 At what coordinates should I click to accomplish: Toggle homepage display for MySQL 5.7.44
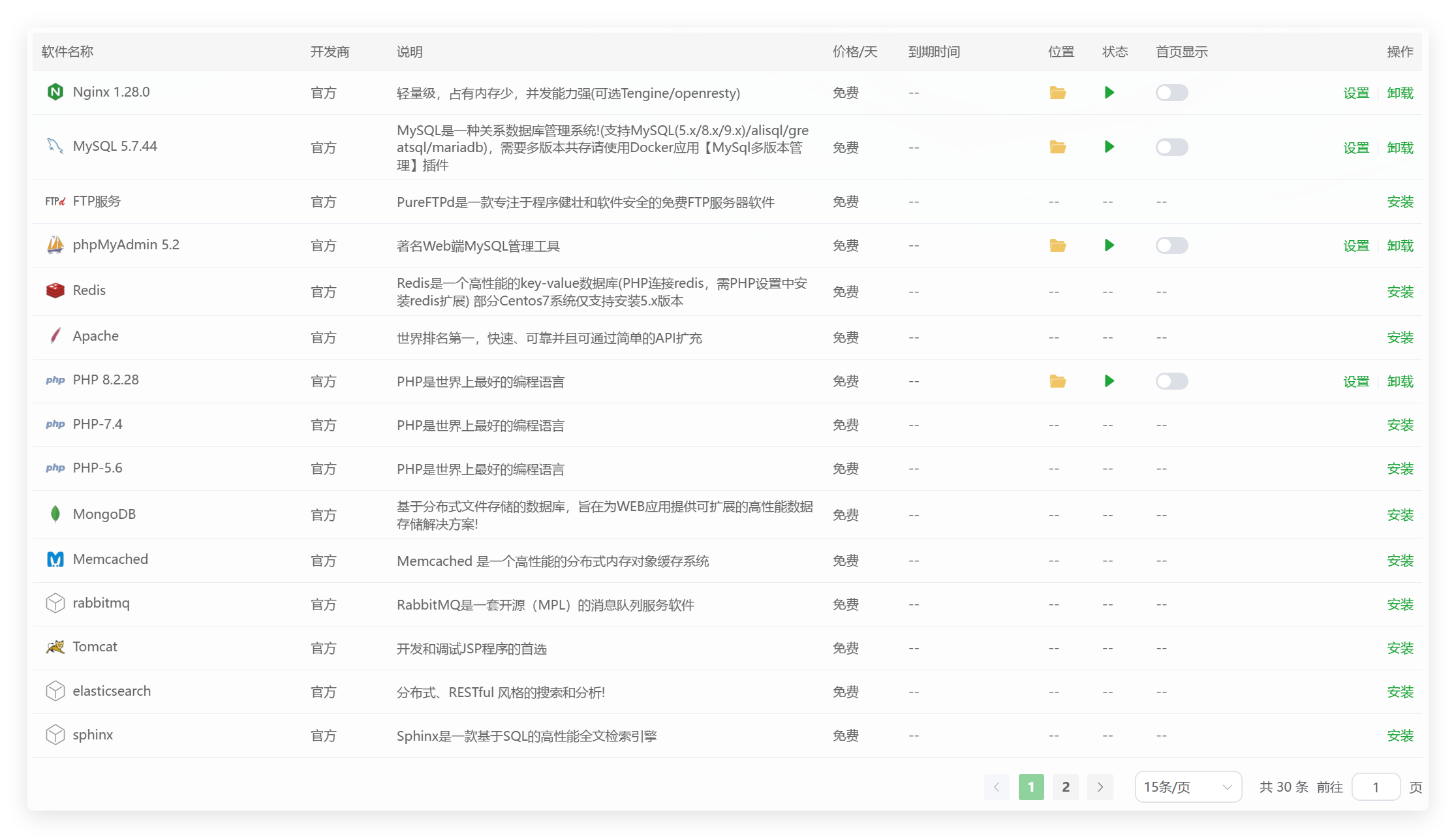[x=1171, y=147]
